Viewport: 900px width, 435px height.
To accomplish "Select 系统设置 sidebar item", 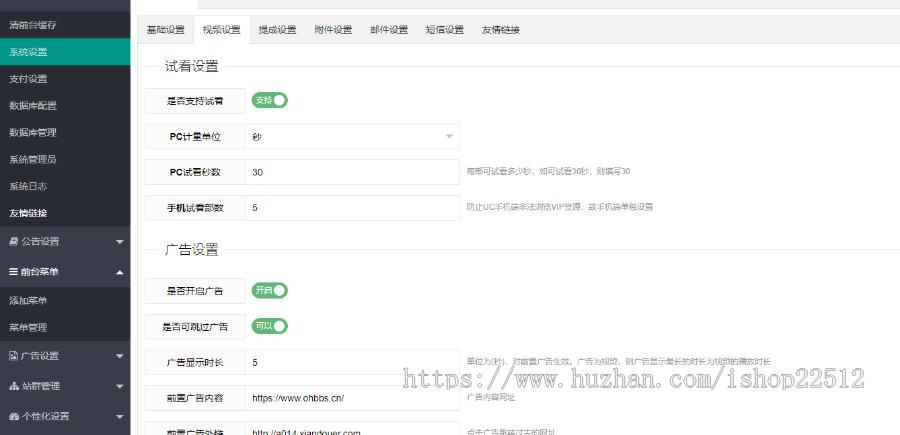I will (x=65, y=52).
